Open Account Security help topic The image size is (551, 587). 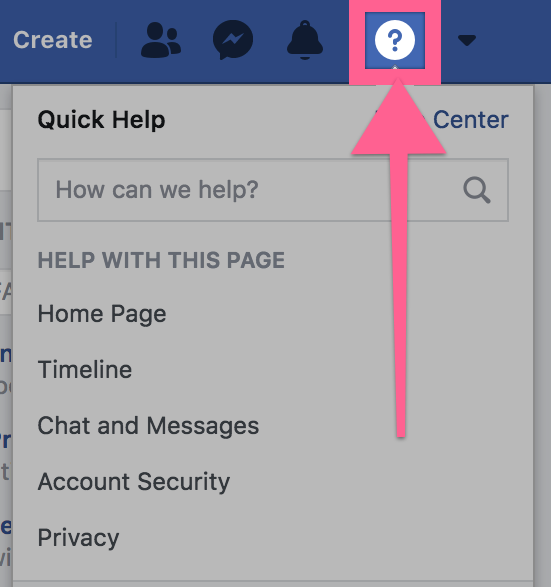tap(134, 482)
